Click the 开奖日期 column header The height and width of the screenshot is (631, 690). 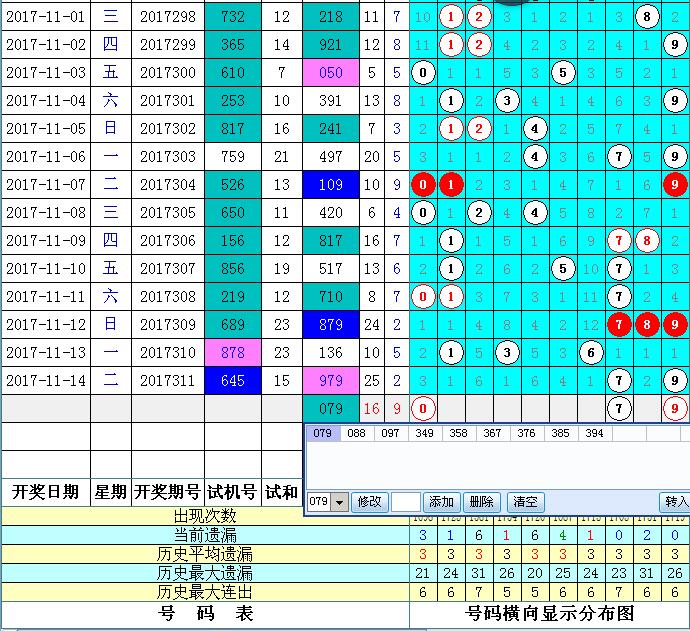[x=45, y=492]
